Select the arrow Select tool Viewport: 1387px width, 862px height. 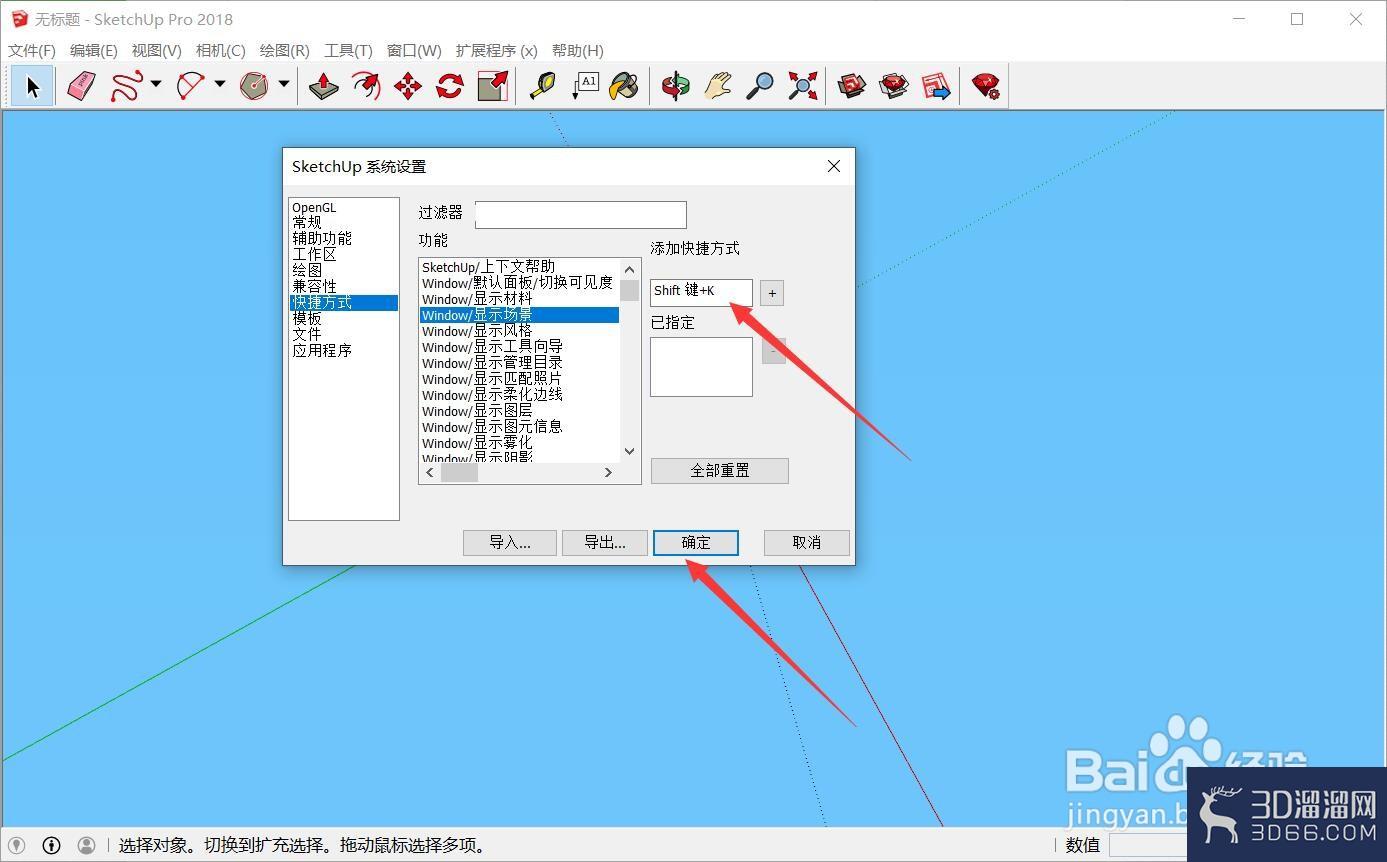[x=33, y=86]
